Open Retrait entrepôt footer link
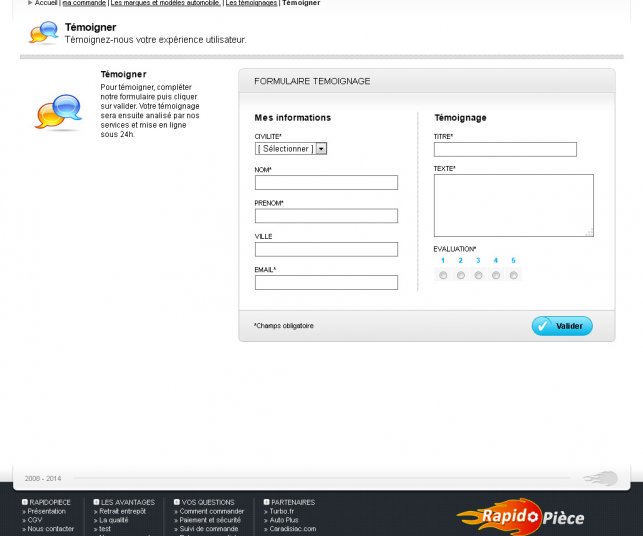This screenshot has height=536, width=643. [122, 511]
